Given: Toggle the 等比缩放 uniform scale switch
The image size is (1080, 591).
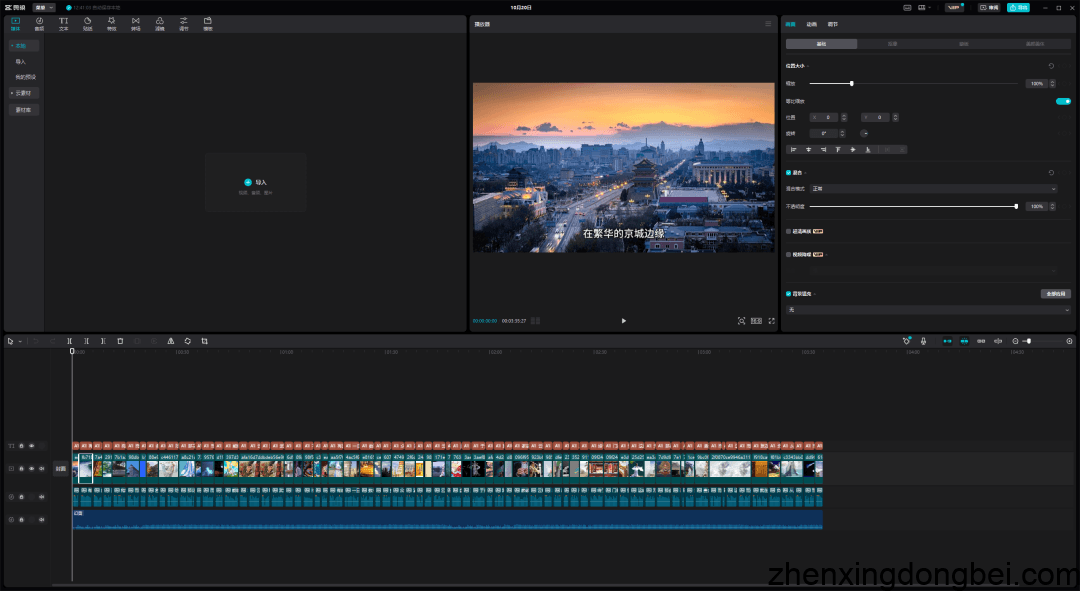Looking at the screenshot, I should (1063, 101).
